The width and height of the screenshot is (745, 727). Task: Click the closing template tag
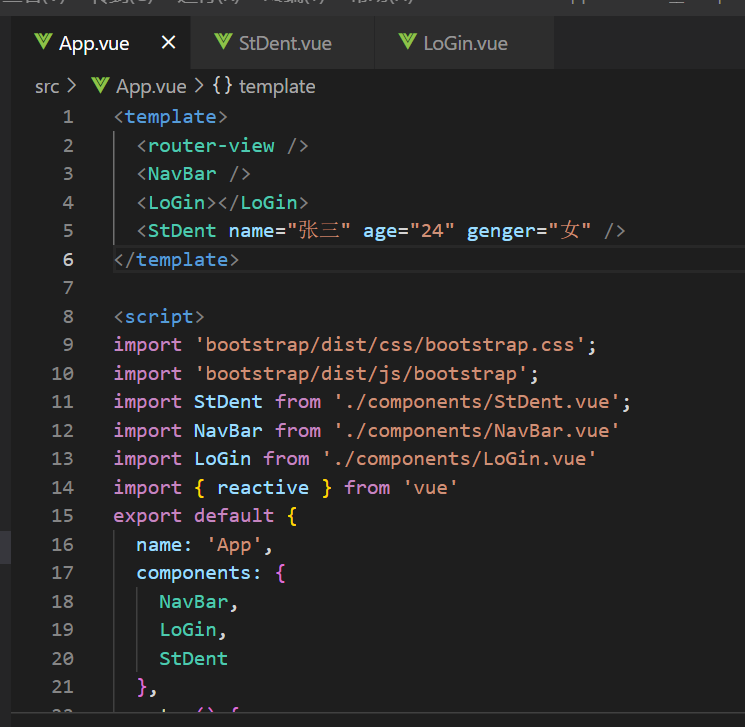[176, 260]
